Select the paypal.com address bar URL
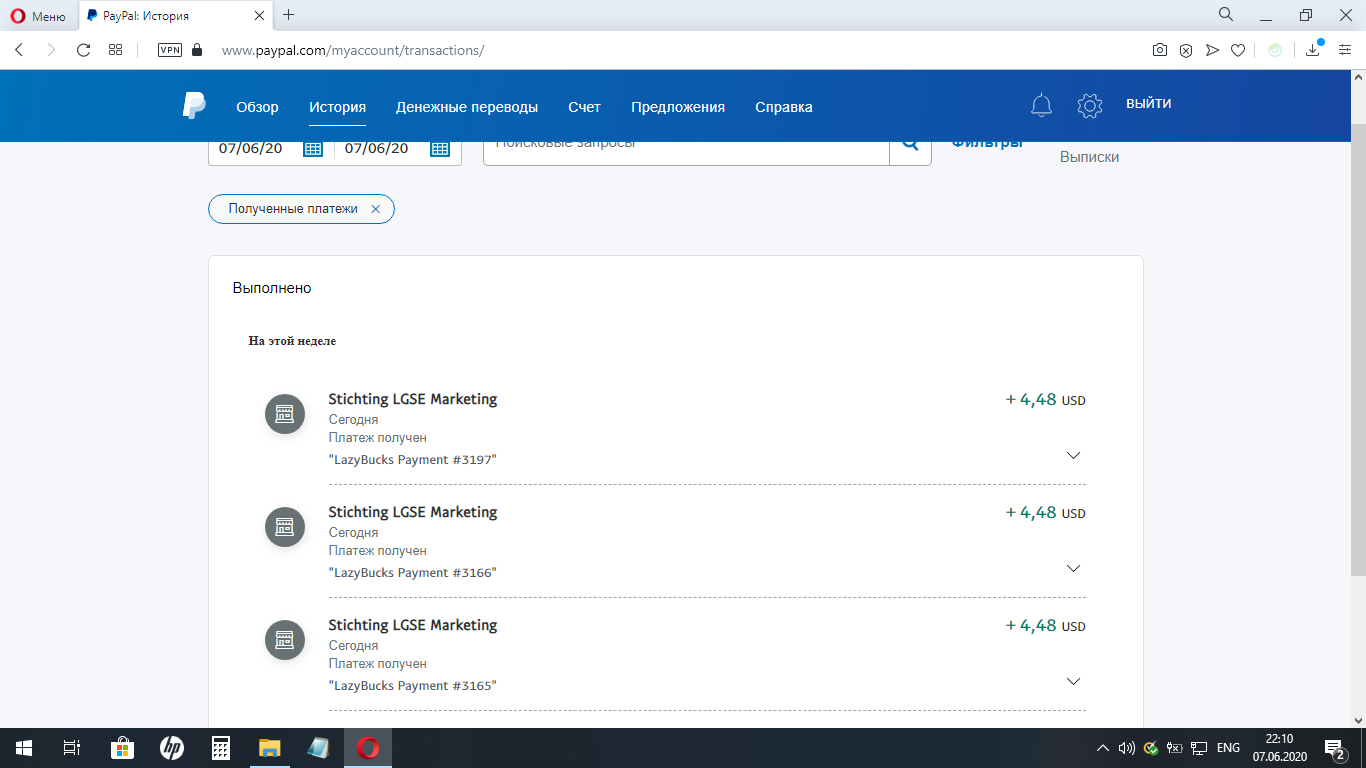 pyautogui.click(x=352, y=50)
